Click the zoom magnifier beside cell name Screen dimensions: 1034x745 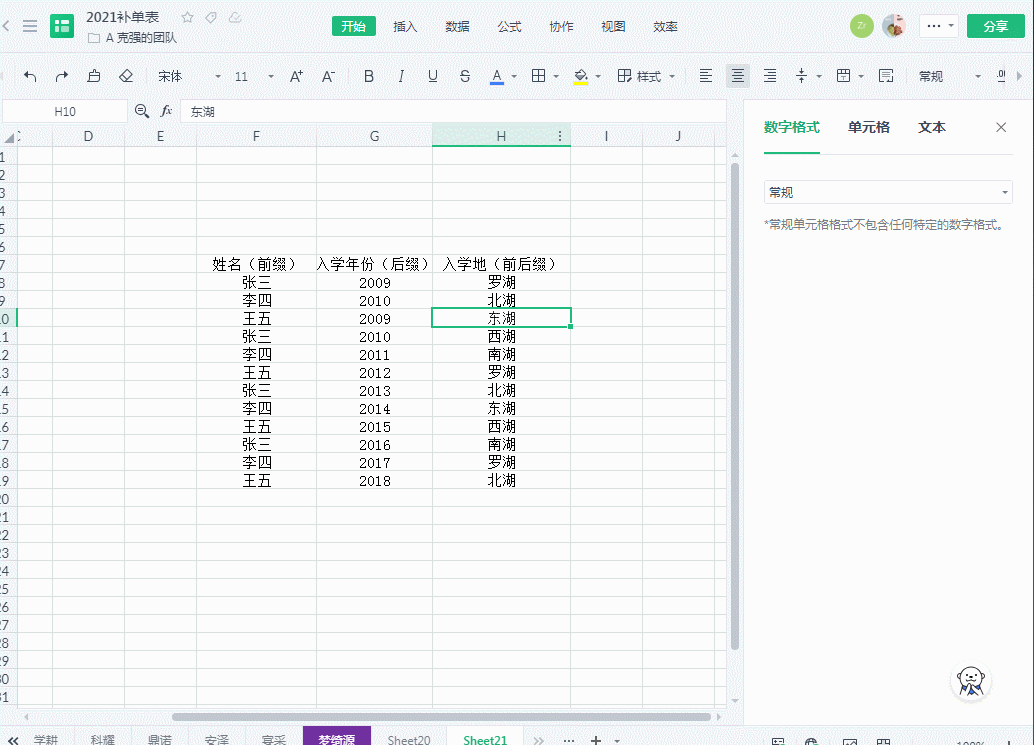click(142, 111)
